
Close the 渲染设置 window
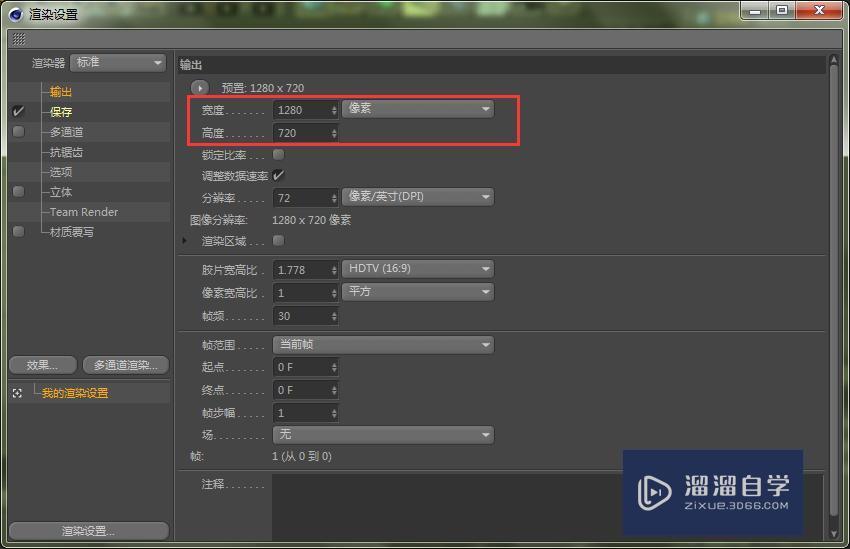click(819, 11)
